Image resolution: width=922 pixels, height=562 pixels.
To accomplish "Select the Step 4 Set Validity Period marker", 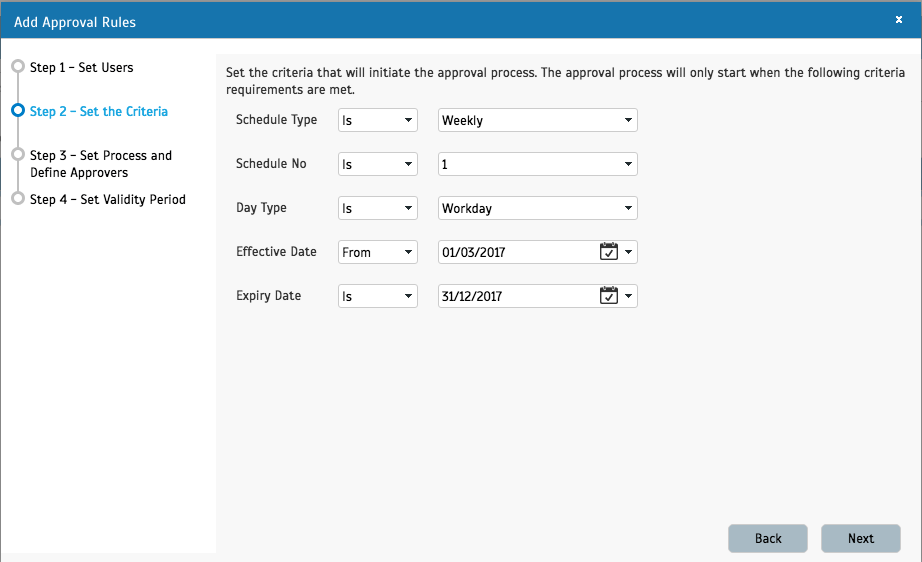I will click(17, 199).
